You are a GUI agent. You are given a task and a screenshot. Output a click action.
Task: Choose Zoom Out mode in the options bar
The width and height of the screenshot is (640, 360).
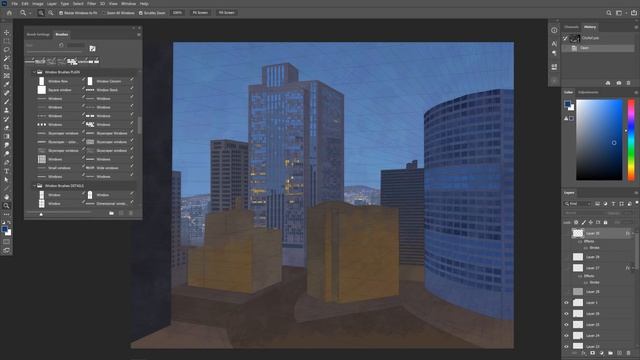[x=51, y=13]
